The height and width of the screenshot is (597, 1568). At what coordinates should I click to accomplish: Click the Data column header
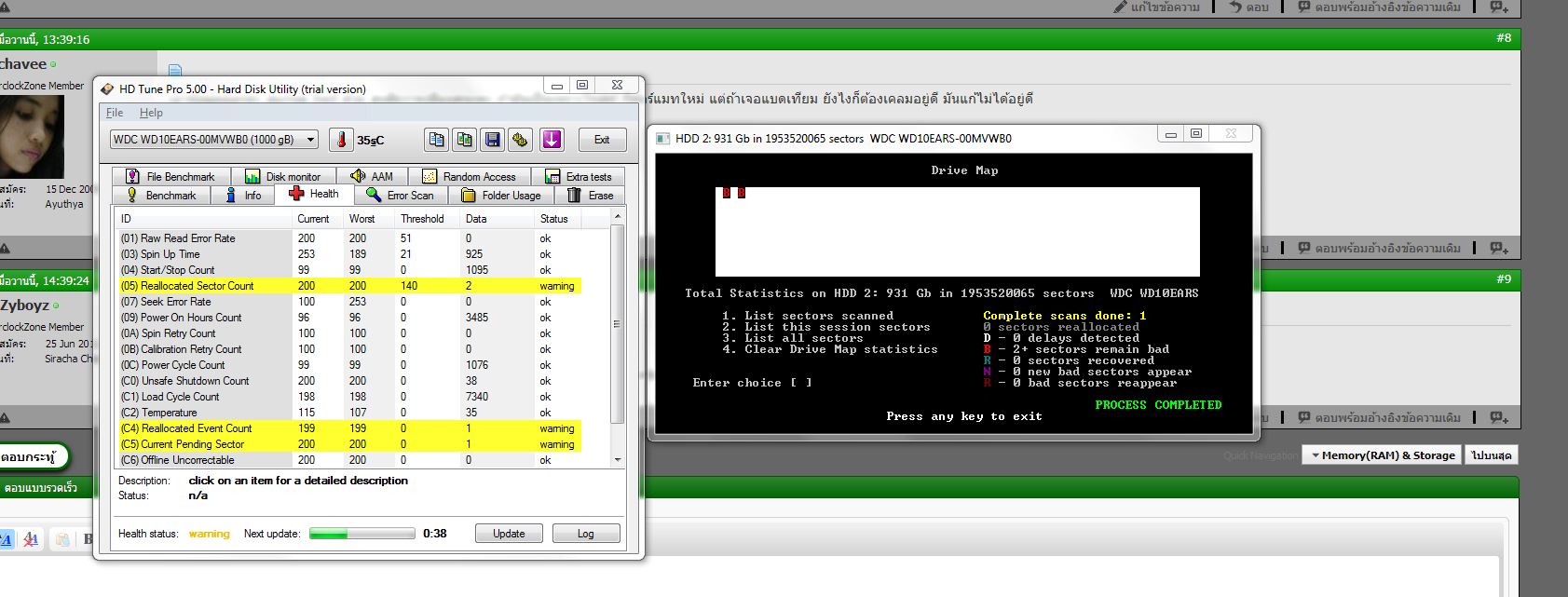coord(498,219)
